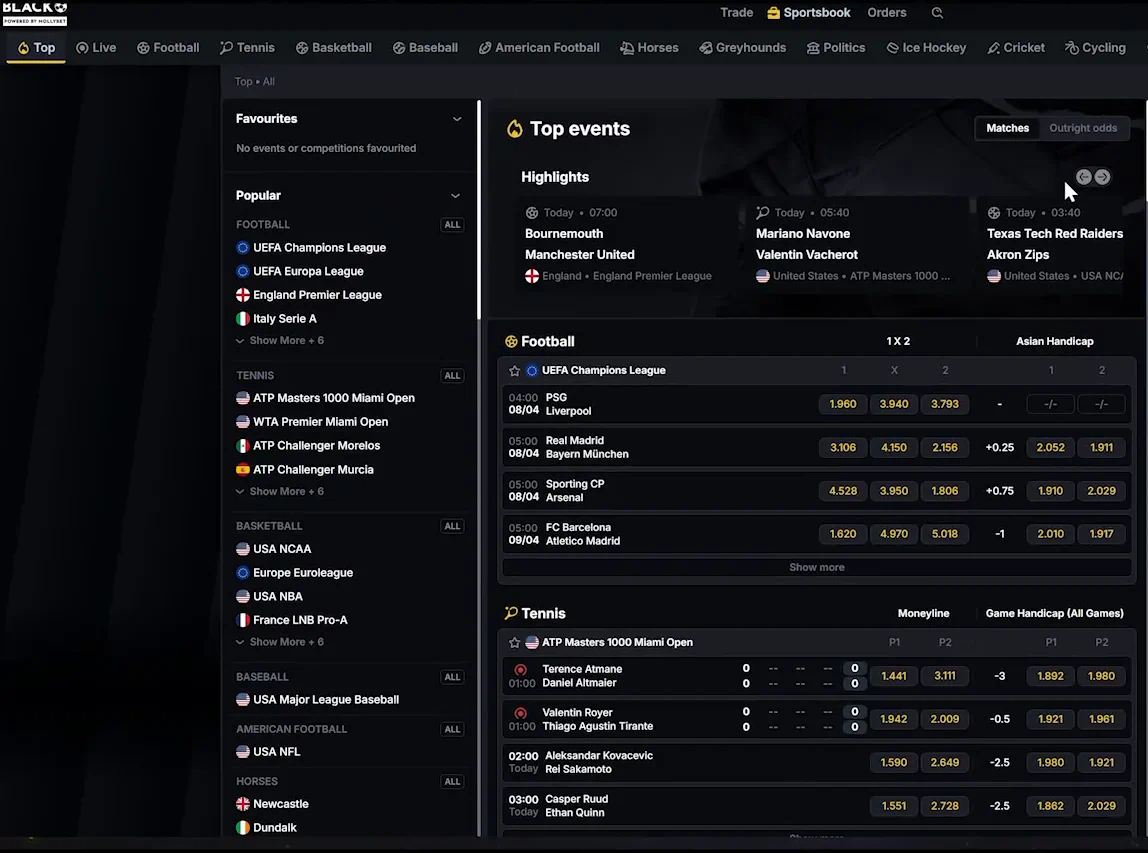Select Arsenal win odds 1.806
Image resolution: width=1148 pixels, height=853 pixels.
(x=944, y=491)
